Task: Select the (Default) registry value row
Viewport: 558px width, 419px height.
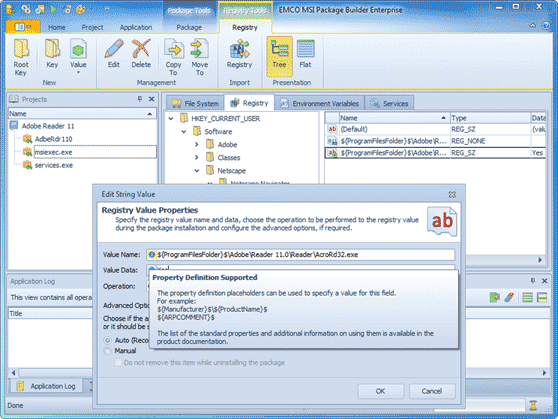Action: point(436,129)
